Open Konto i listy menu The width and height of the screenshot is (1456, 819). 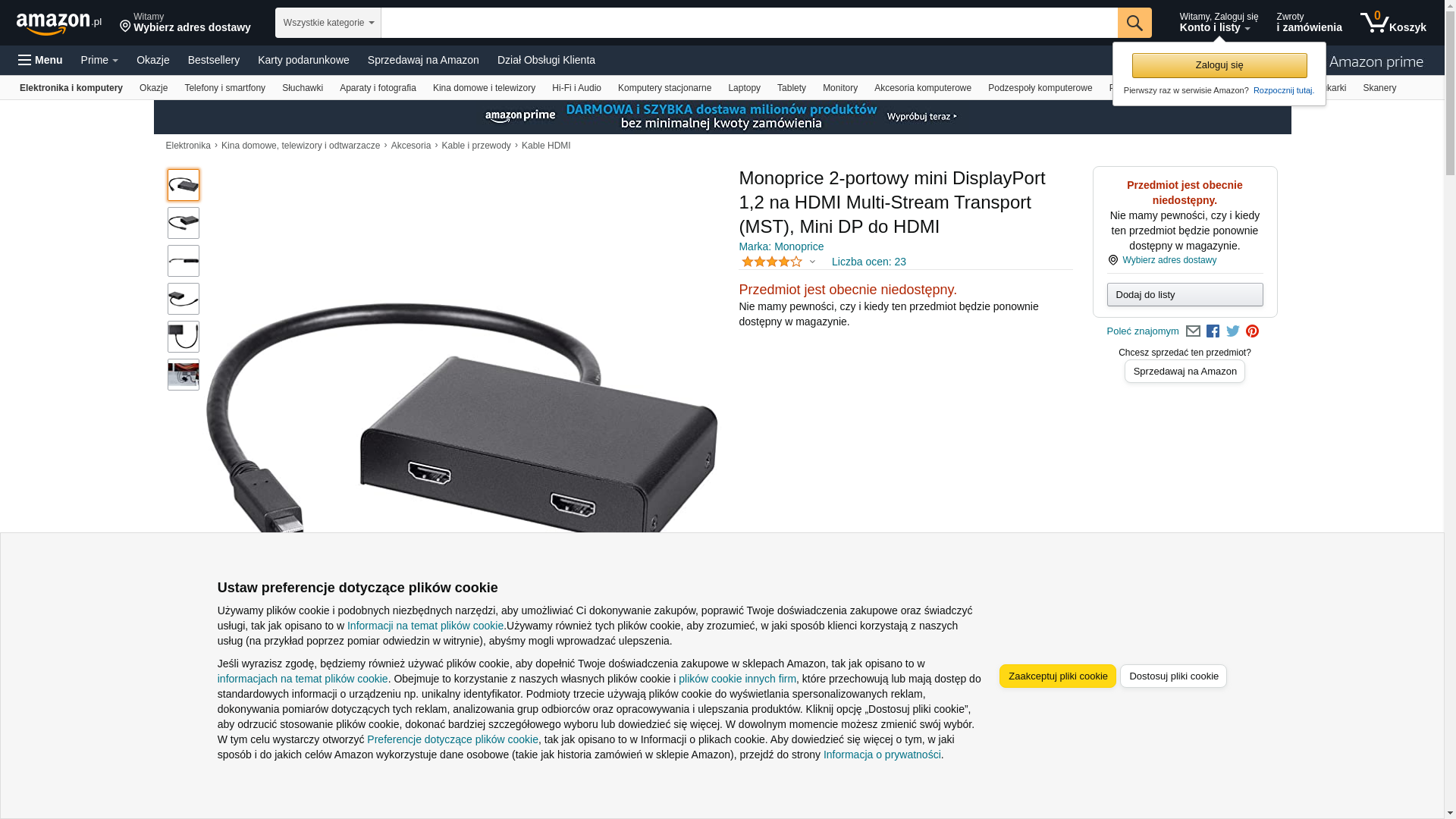tap(1219, 23)
